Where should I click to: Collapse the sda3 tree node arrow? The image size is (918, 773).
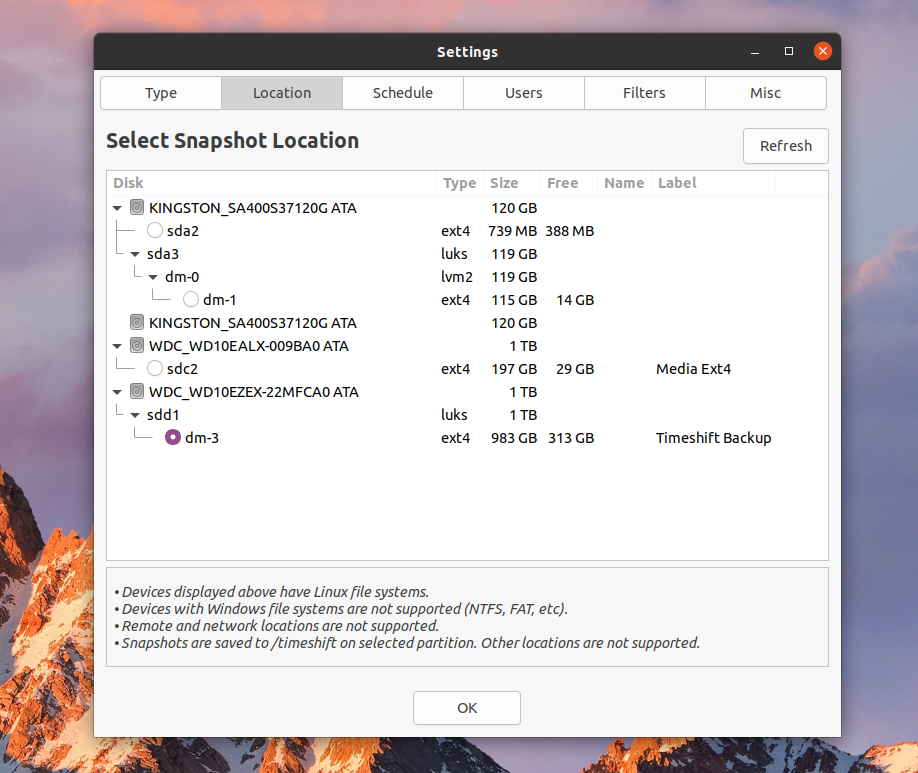point(135,254)
